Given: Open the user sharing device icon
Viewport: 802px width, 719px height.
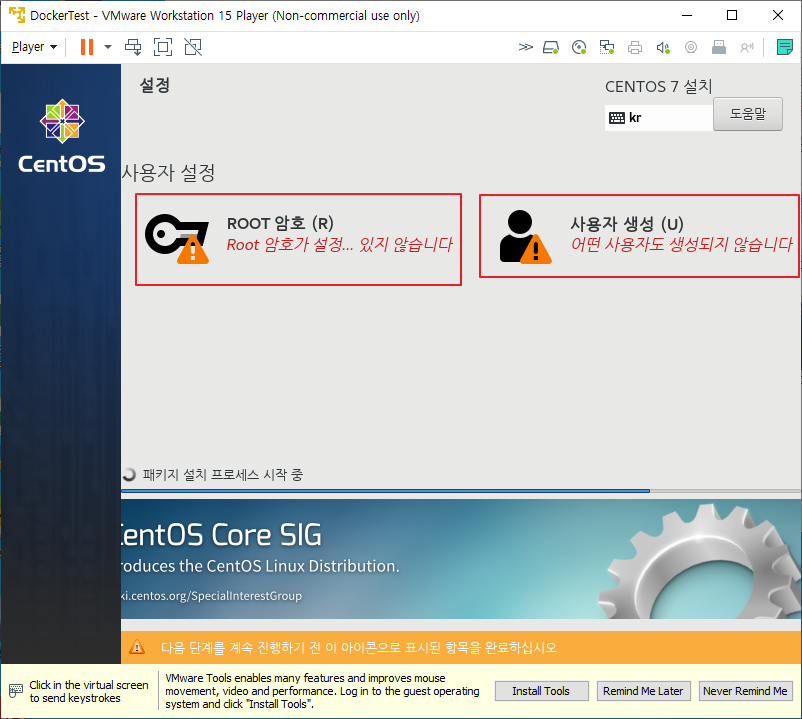Looking at the screenshot, I should 747,48.
